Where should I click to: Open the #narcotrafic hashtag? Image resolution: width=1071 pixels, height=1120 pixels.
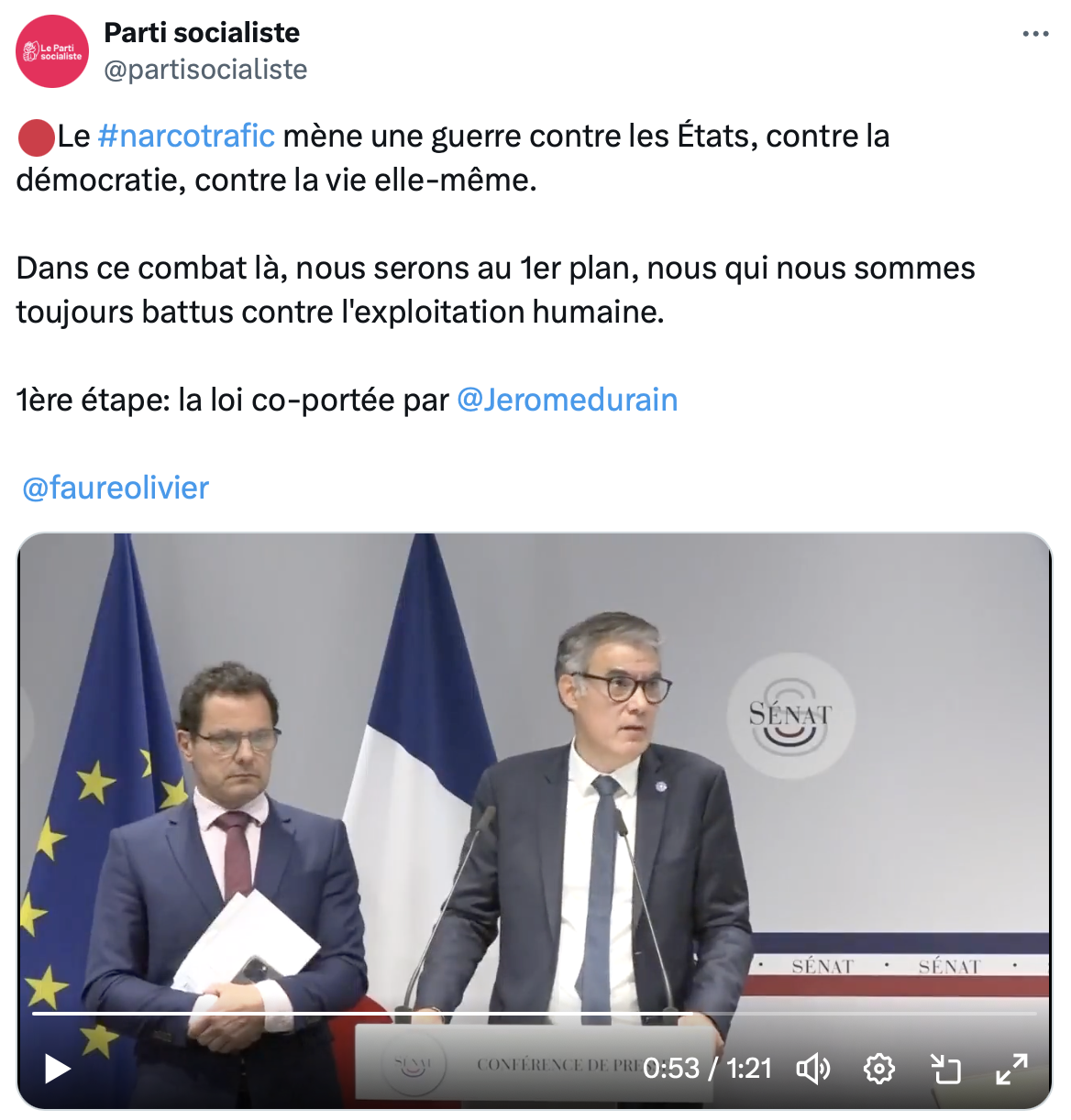tap(186, 136)
